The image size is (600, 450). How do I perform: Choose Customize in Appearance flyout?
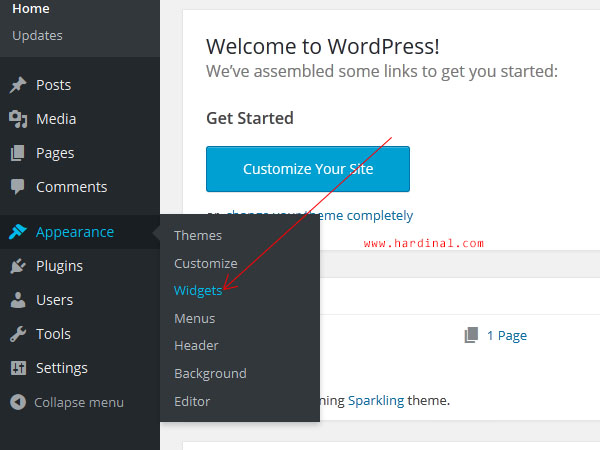(x=205, y=263)
